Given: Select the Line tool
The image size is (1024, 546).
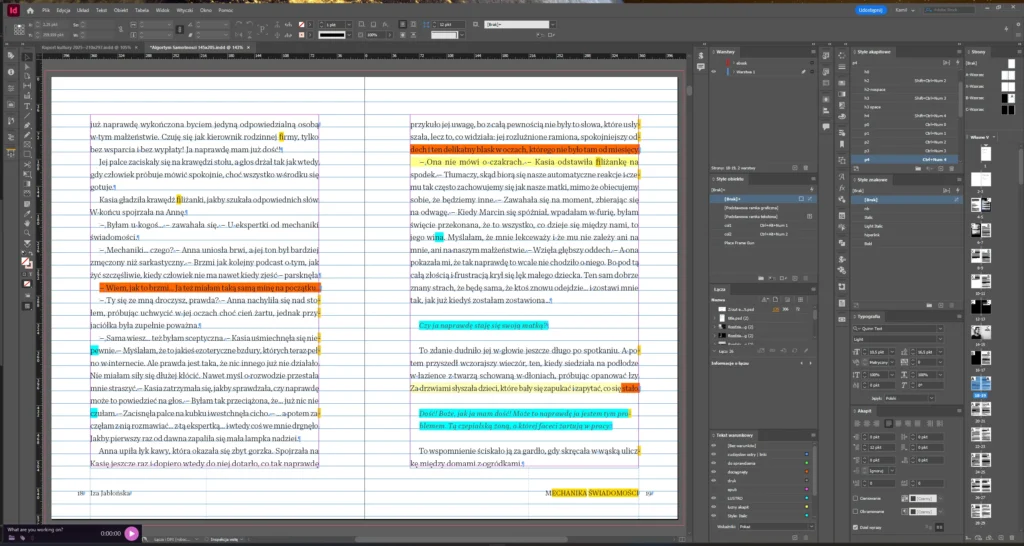Looking at the screenshot, I should tap(27, 115).
